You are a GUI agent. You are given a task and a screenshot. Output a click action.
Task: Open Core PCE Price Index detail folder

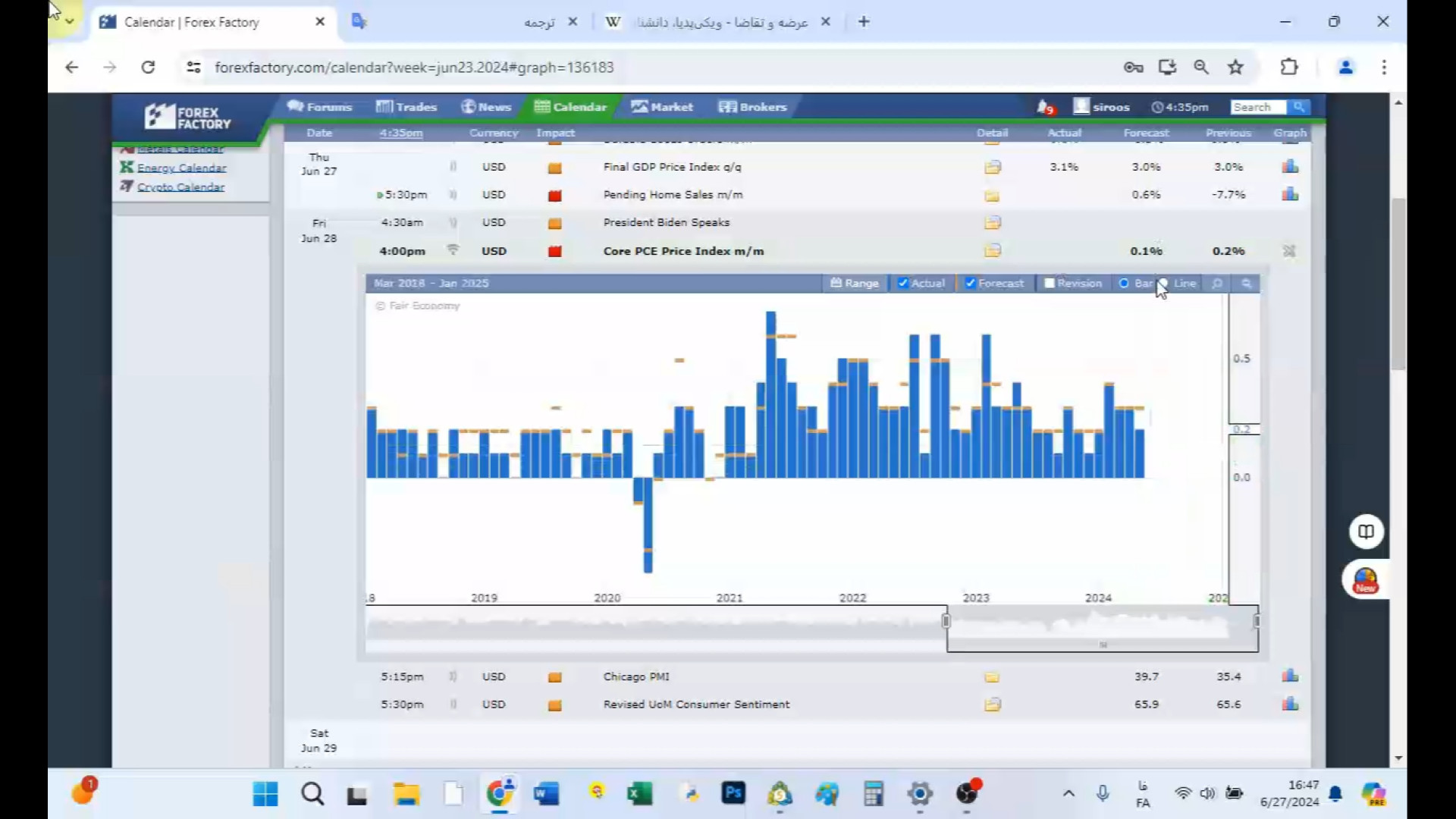tap(993, 250)
